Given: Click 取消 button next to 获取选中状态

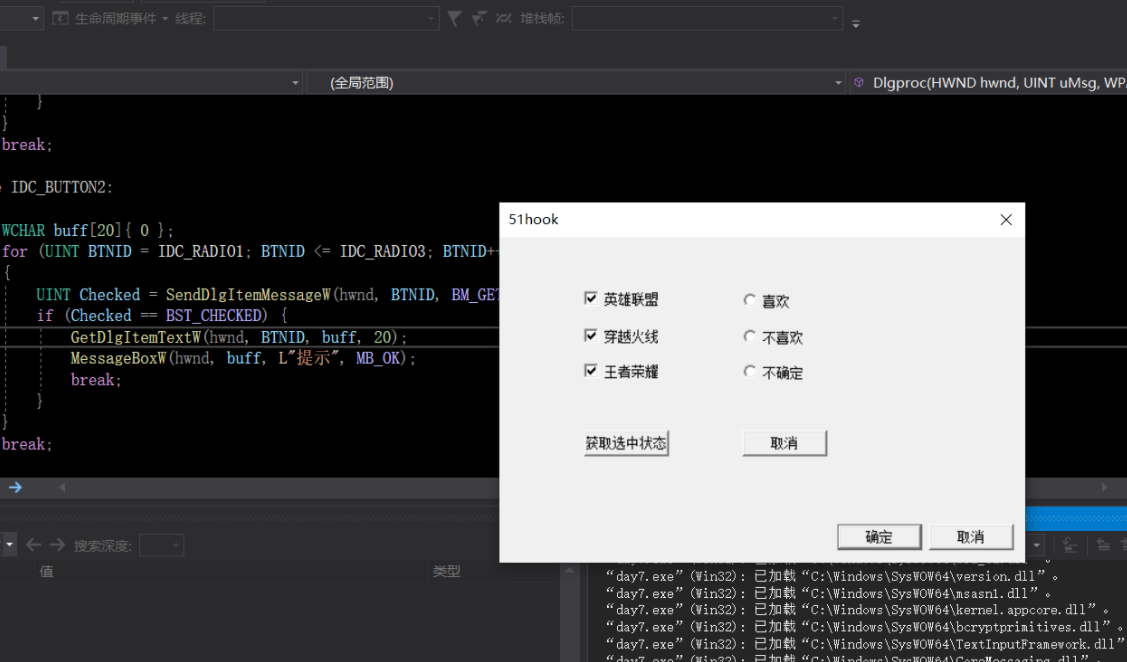Looking at the screenshot, I should (784, 443).
